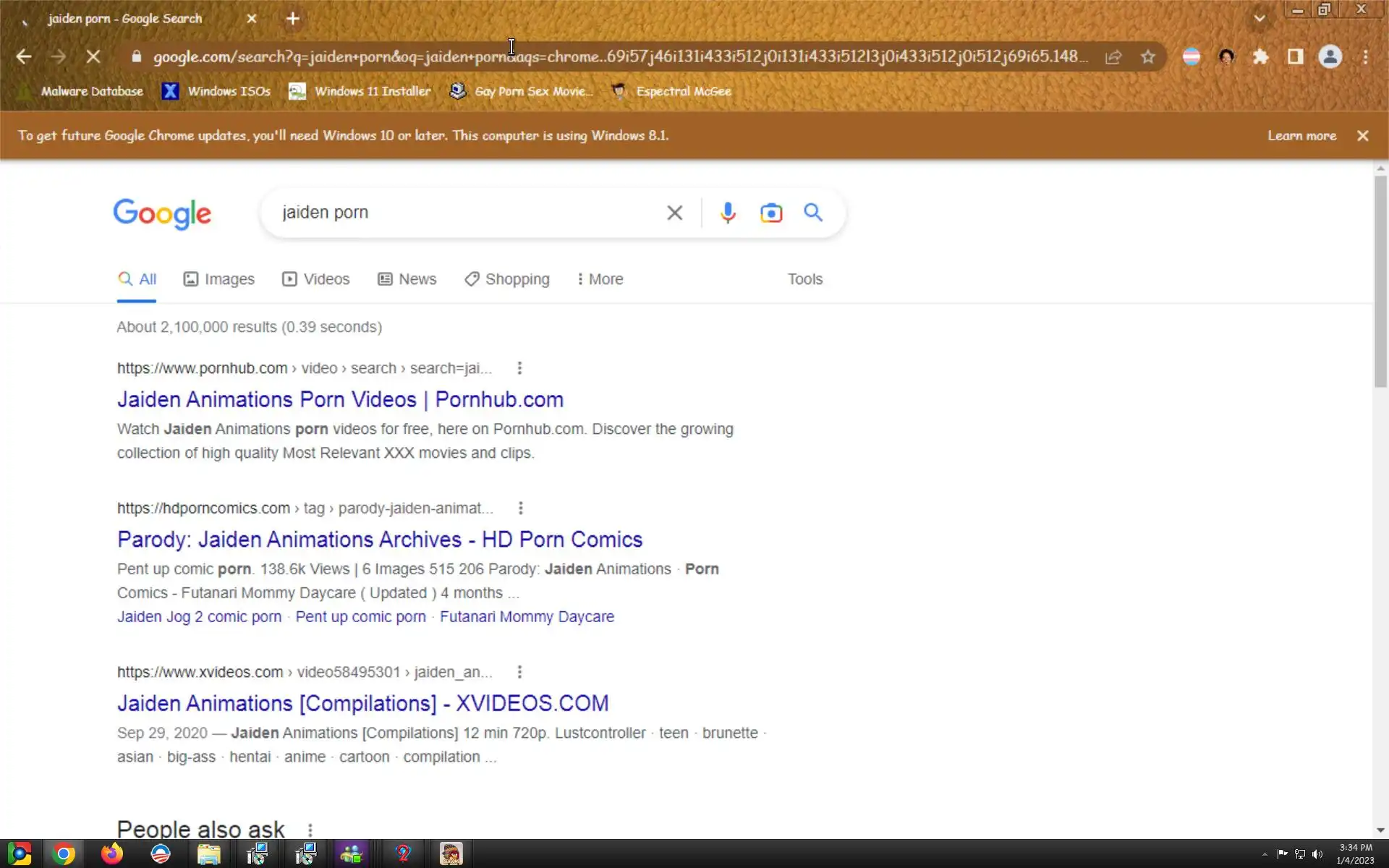Click the magnifying glass search button
The height and width of the screenshot is (868, 1389).
click(x=813, y=213)
